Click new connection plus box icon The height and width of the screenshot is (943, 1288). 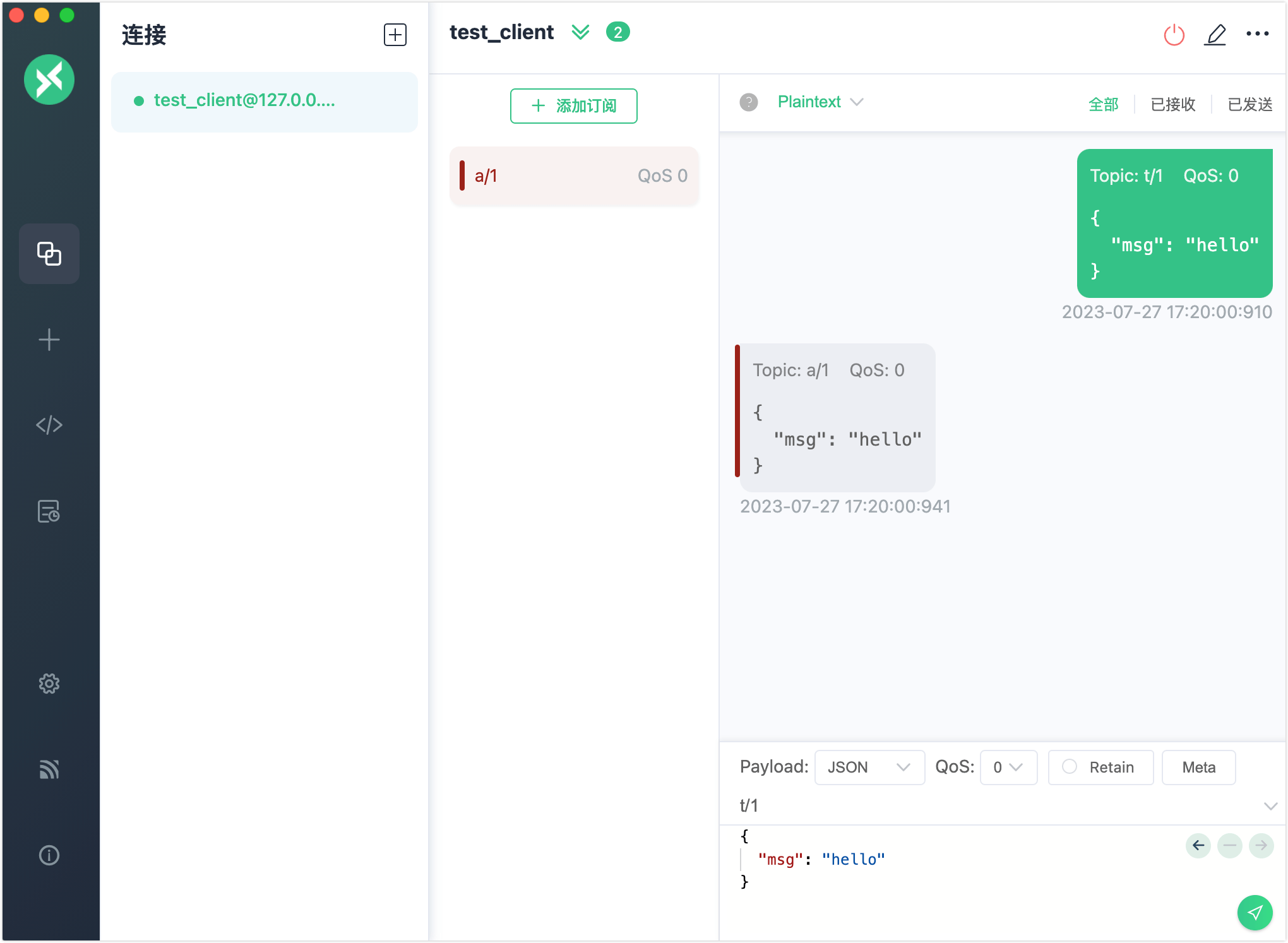point(395,35)
